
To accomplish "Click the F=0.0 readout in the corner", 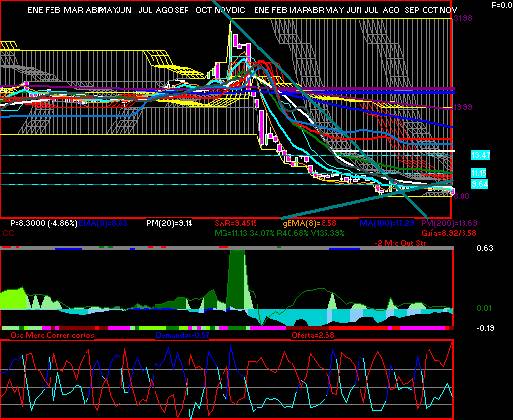I will coord(502,5).
